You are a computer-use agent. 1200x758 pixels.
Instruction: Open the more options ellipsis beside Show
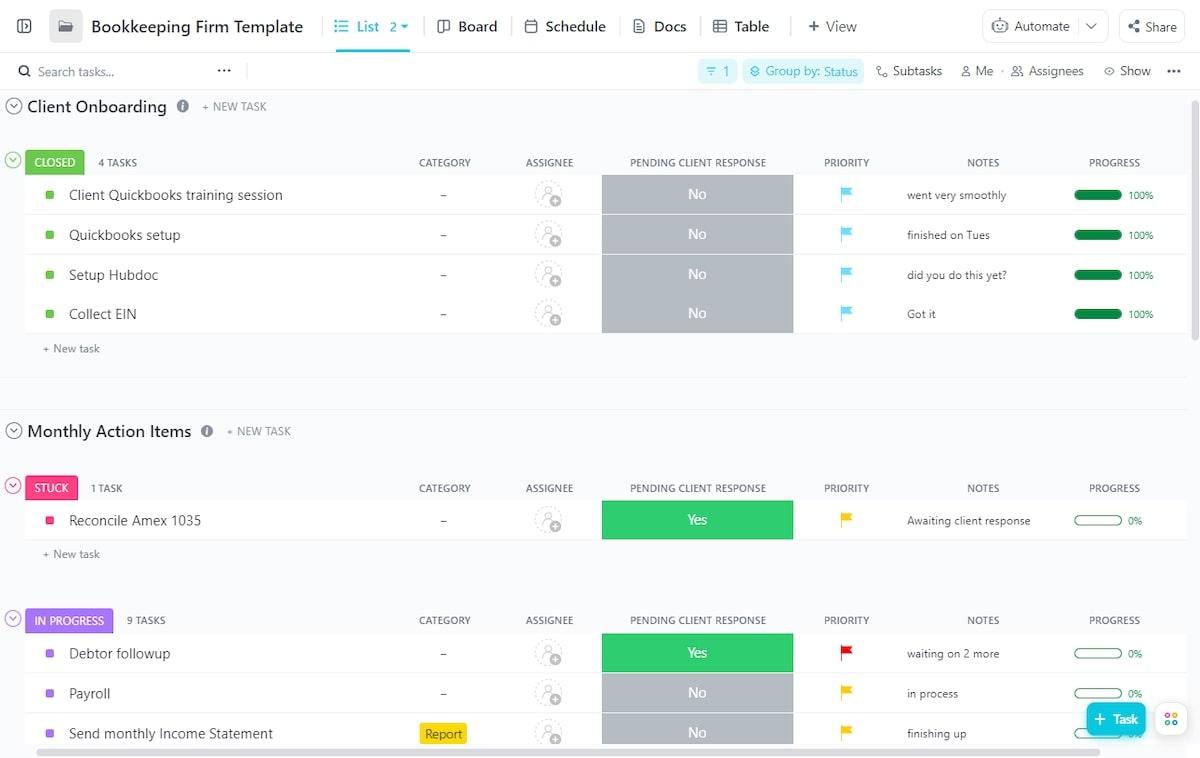tap(1174, 71)
